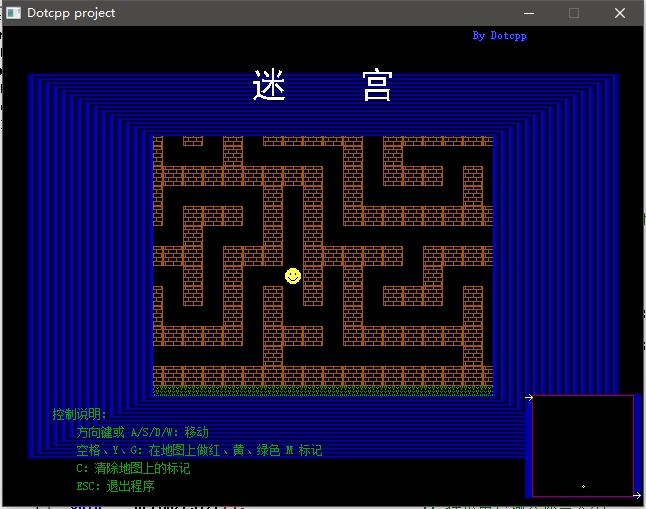Click the red, yellow, green marker instruction line
This screenshot has width=646, height=509.
198,450
